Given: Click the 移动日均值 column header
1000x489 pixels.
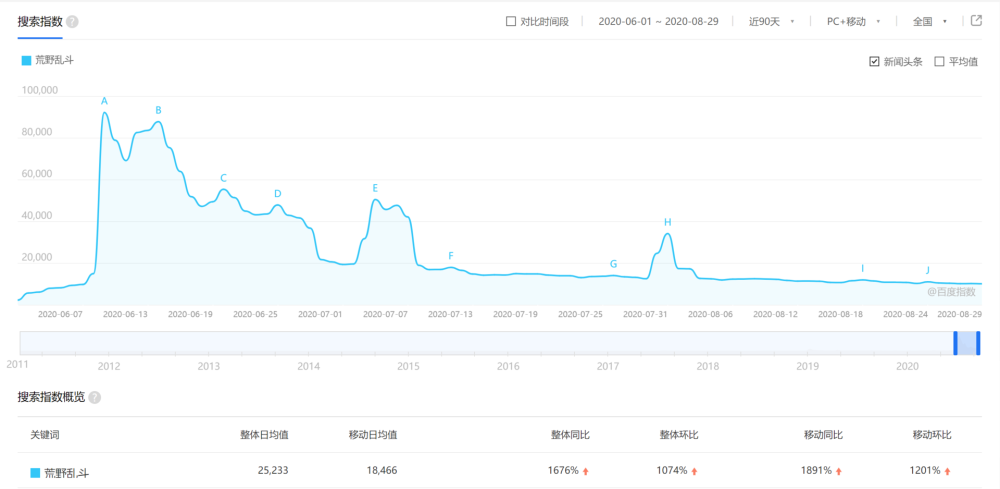Looking at the screenshot, I should point(373,435).
